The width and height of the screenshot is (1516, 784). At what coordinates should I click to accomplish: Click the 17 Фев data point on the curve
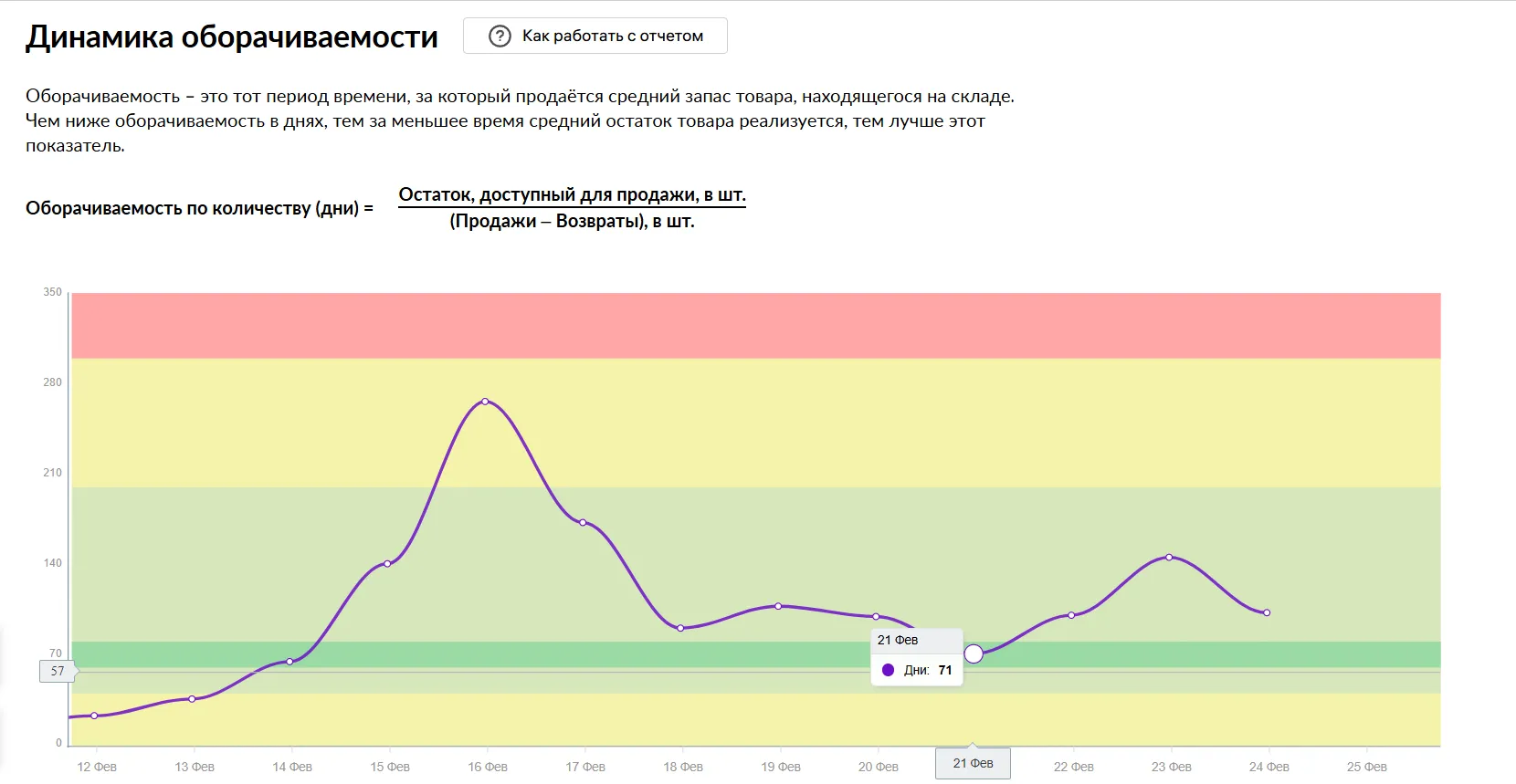pos(583,522)
